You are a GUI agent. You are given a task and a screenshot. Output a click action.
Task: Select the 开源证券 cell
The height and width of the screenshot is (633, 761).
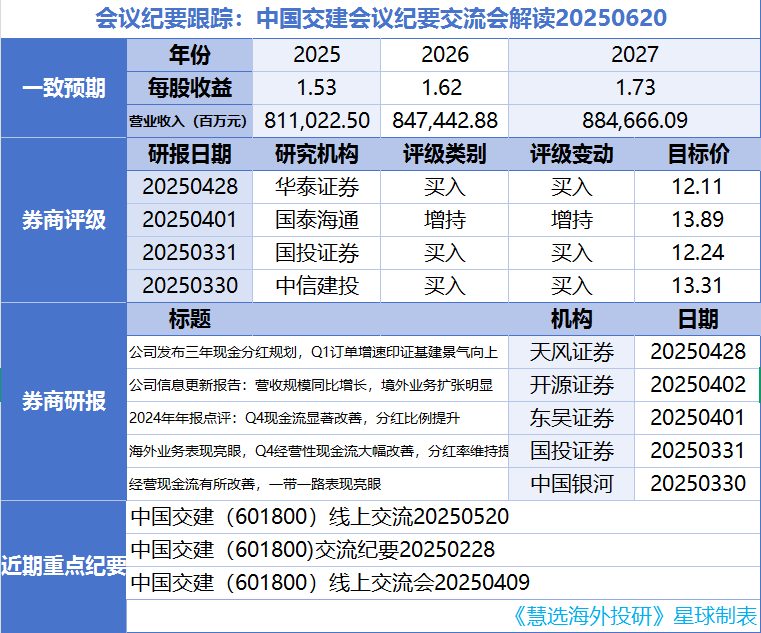pyautogui.click(x=571, y=385)
